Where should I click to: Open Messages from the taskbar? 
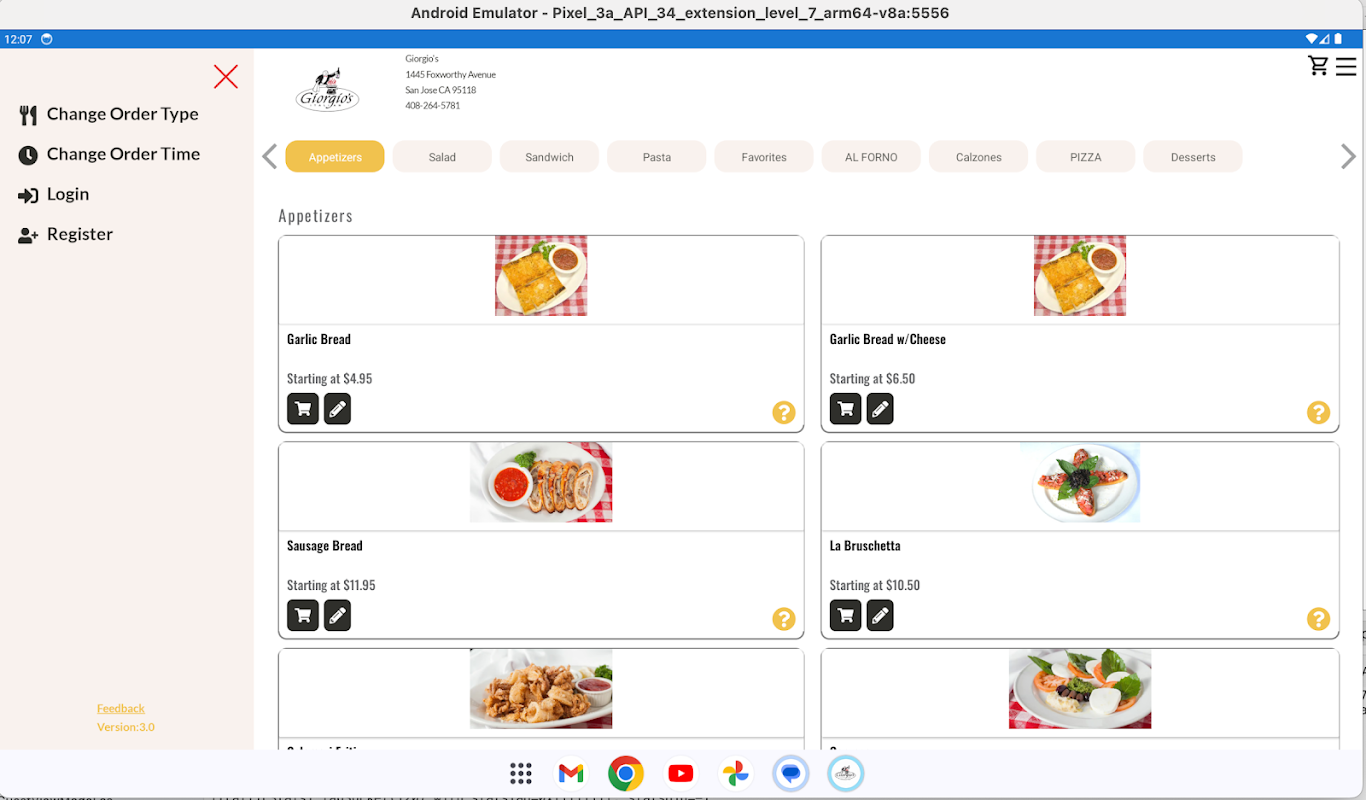[791, 773]
